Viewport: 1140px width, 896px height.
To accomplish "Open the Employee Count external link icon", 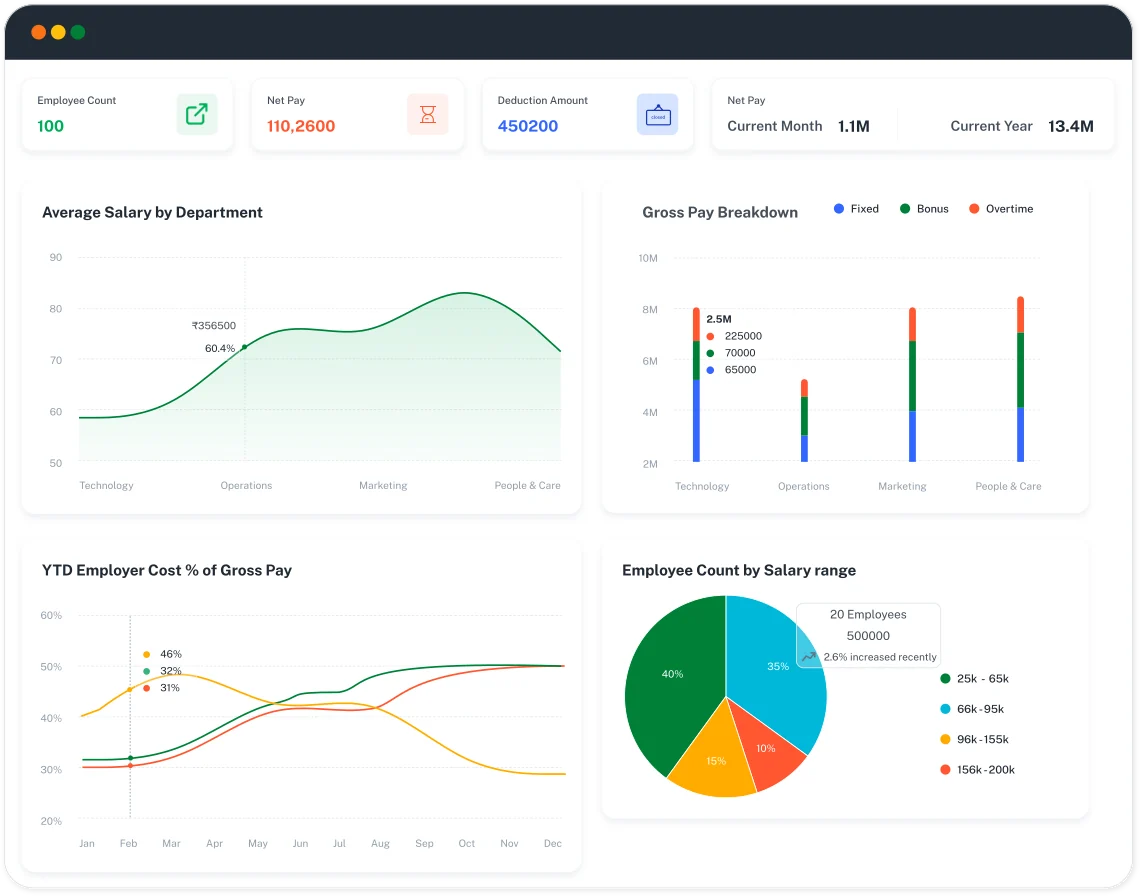I will (197, 114).
